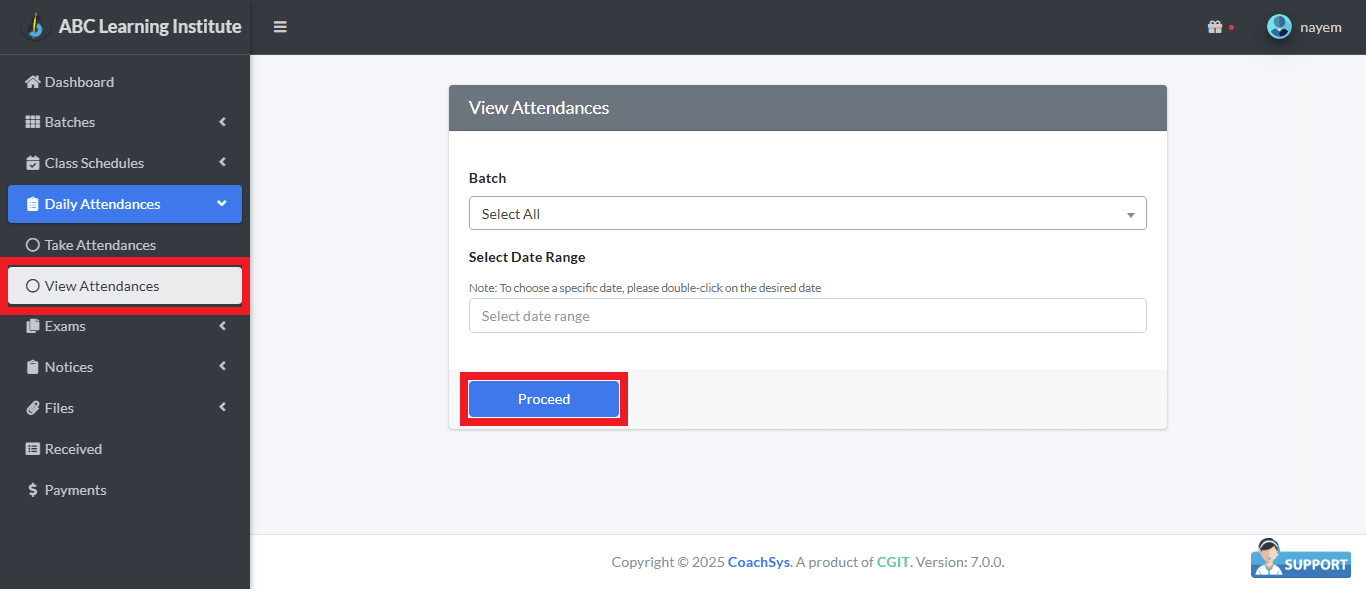This screenshot has width=1366, height=589.
Task: Click the Select date range field
Action: 807,316
